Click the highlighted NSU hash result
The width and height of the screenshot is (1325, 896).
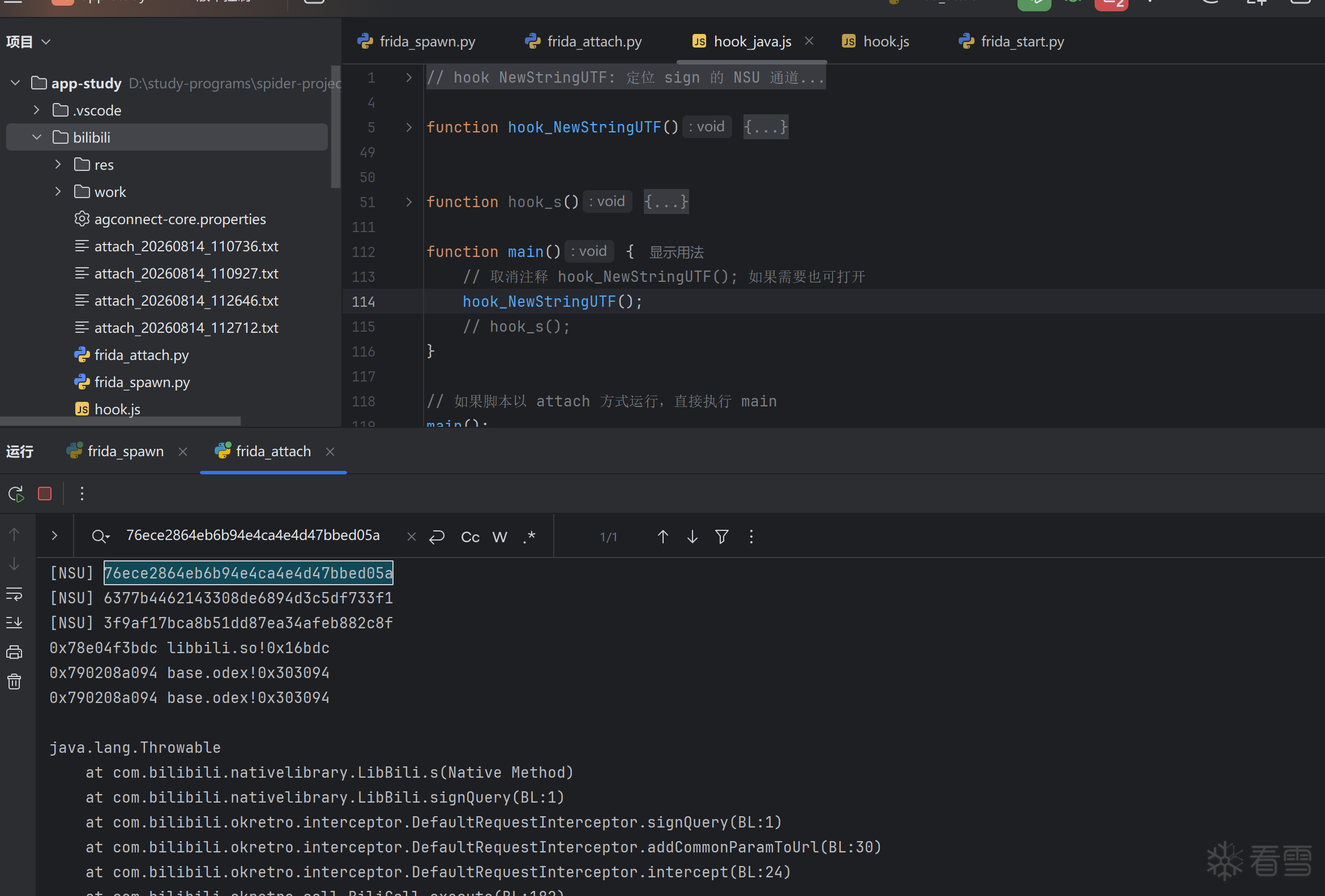point(249,573)
